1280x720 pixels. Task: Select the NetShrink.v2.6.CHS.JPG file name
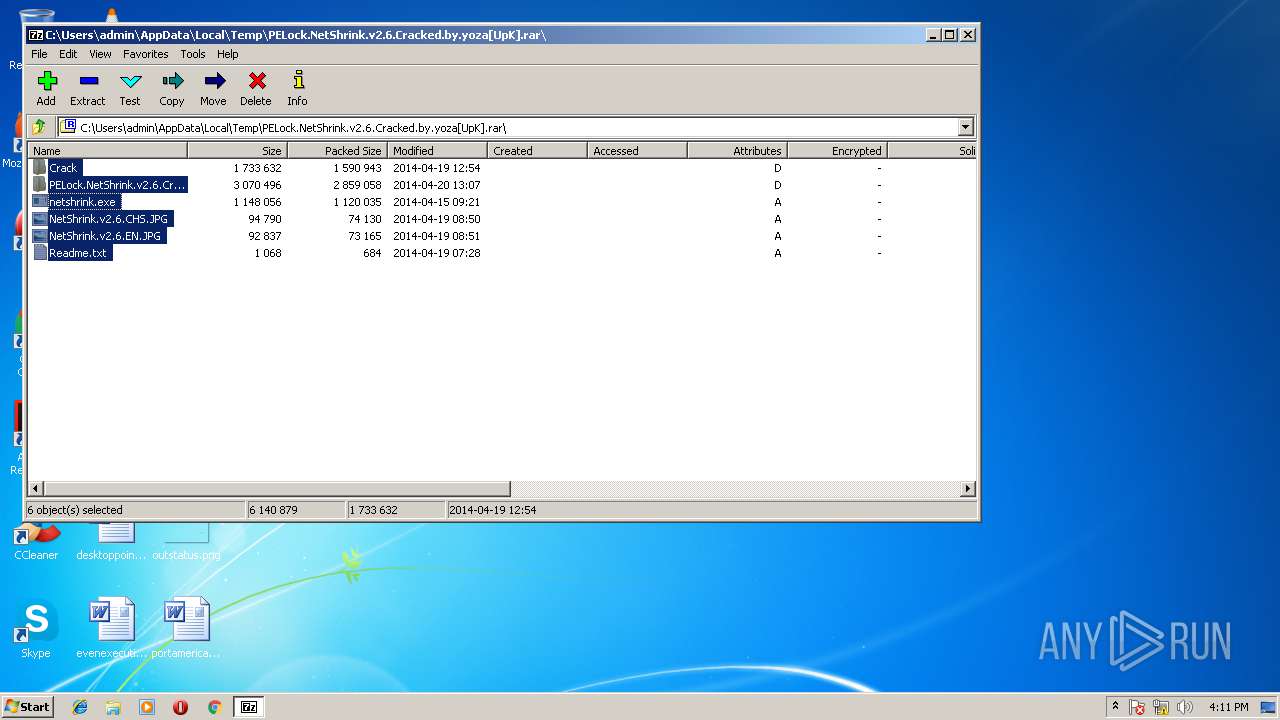(x=109, y=219)
